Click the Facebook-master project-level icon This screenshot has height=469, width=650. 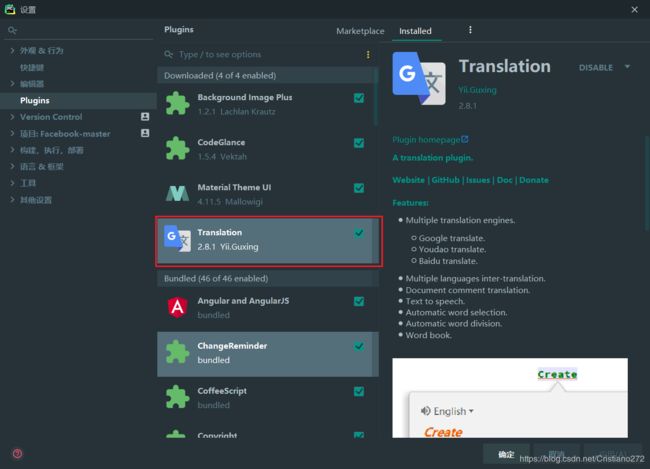(145, 133)
